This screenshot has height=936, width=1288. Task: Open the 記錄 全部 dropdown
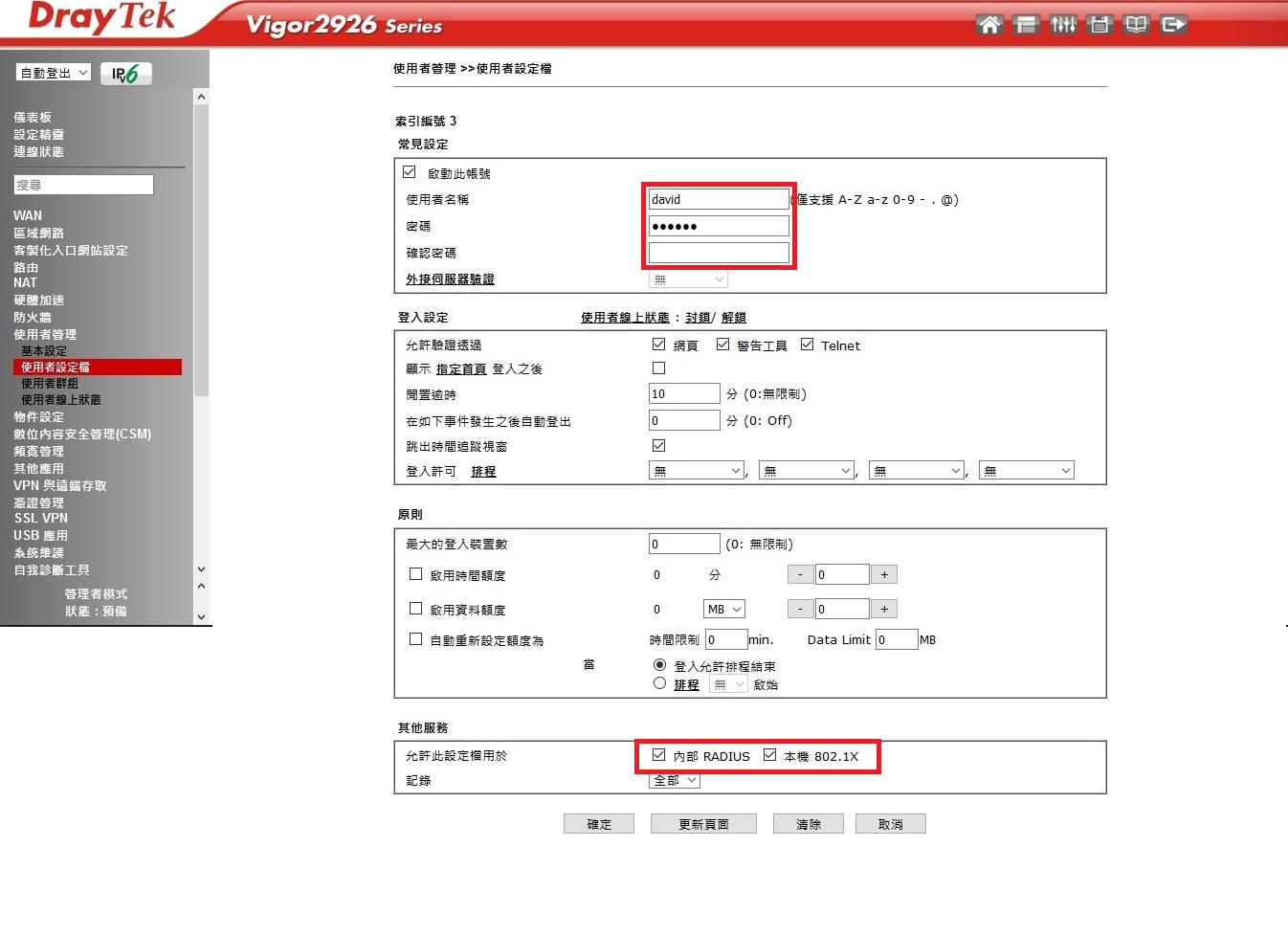675,780
